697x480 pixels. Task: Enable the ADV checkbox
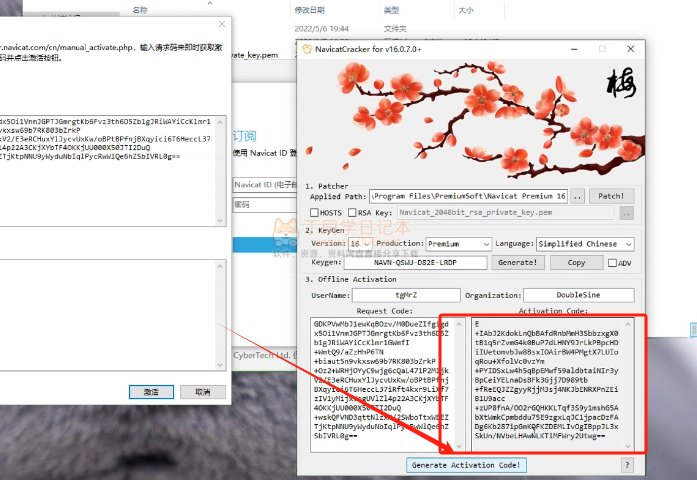click(612, 263)
